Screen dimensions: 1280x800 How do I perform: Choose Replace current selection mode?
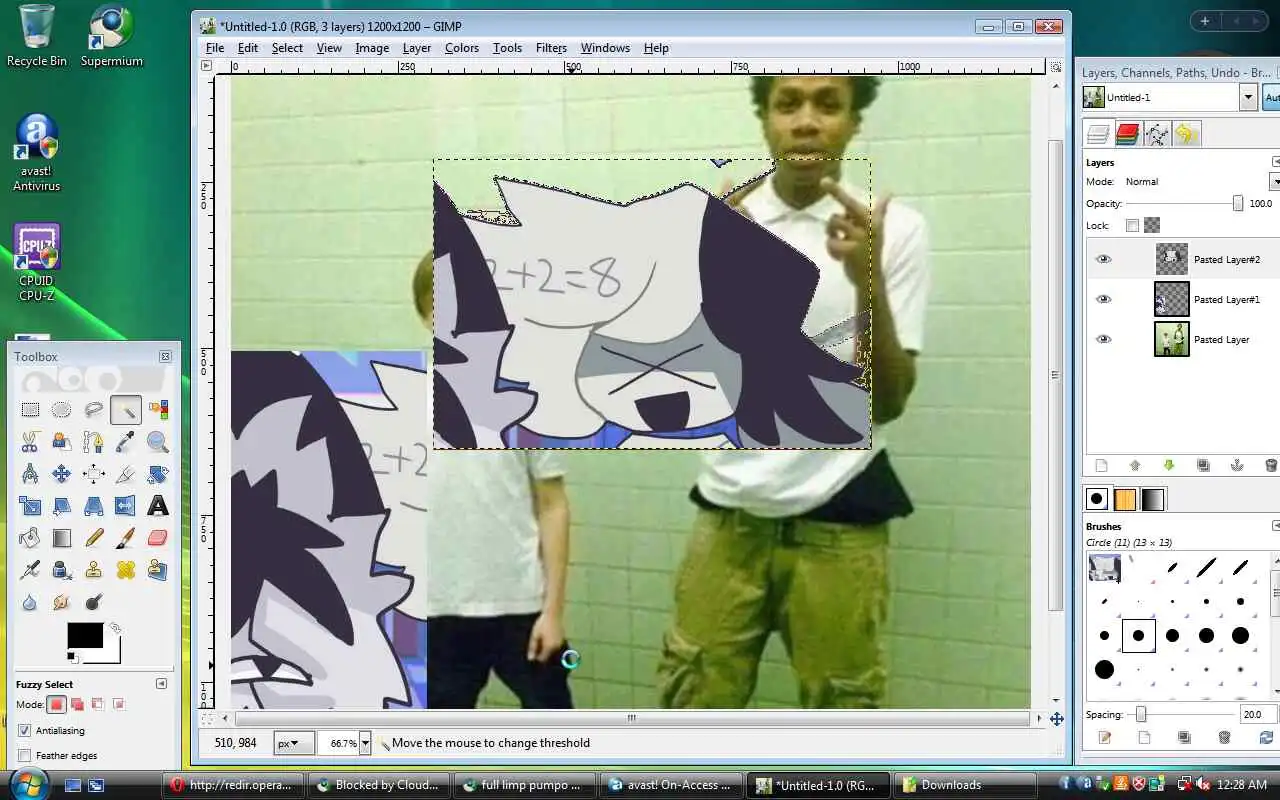click(57, 704)
